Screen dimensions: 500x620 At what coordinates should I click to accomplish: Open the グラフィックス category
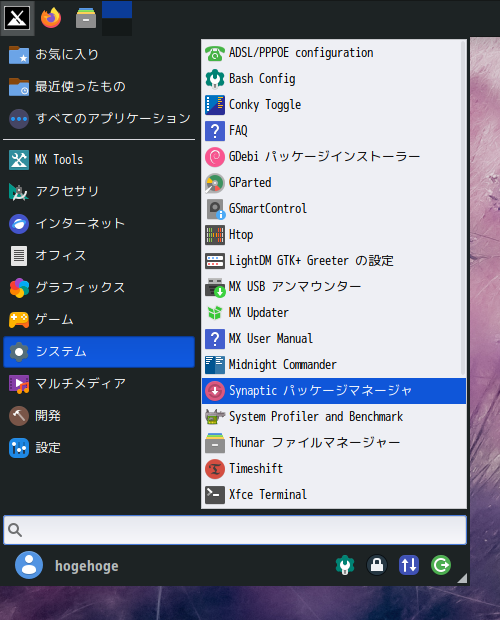click(x=99, y=288)
